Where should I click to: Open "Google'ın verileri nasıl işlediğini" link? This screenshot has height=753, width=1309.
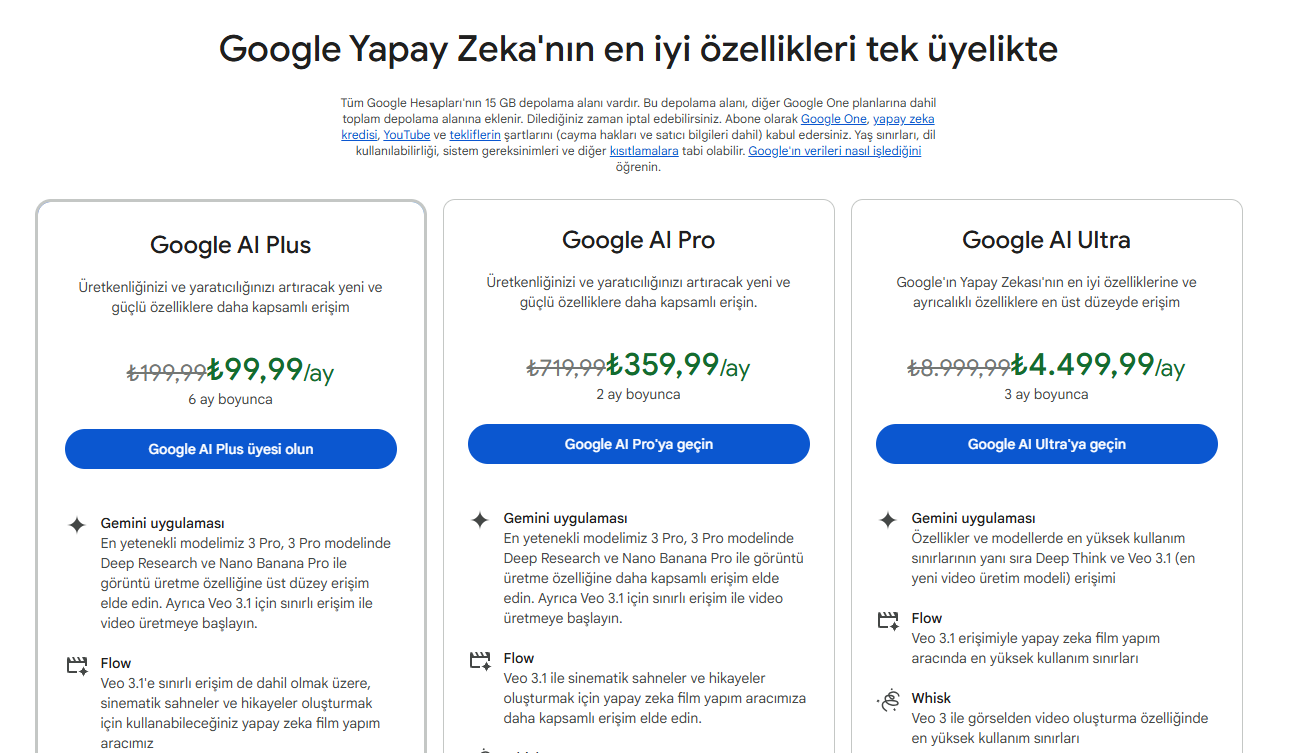[x=834, y=151]
